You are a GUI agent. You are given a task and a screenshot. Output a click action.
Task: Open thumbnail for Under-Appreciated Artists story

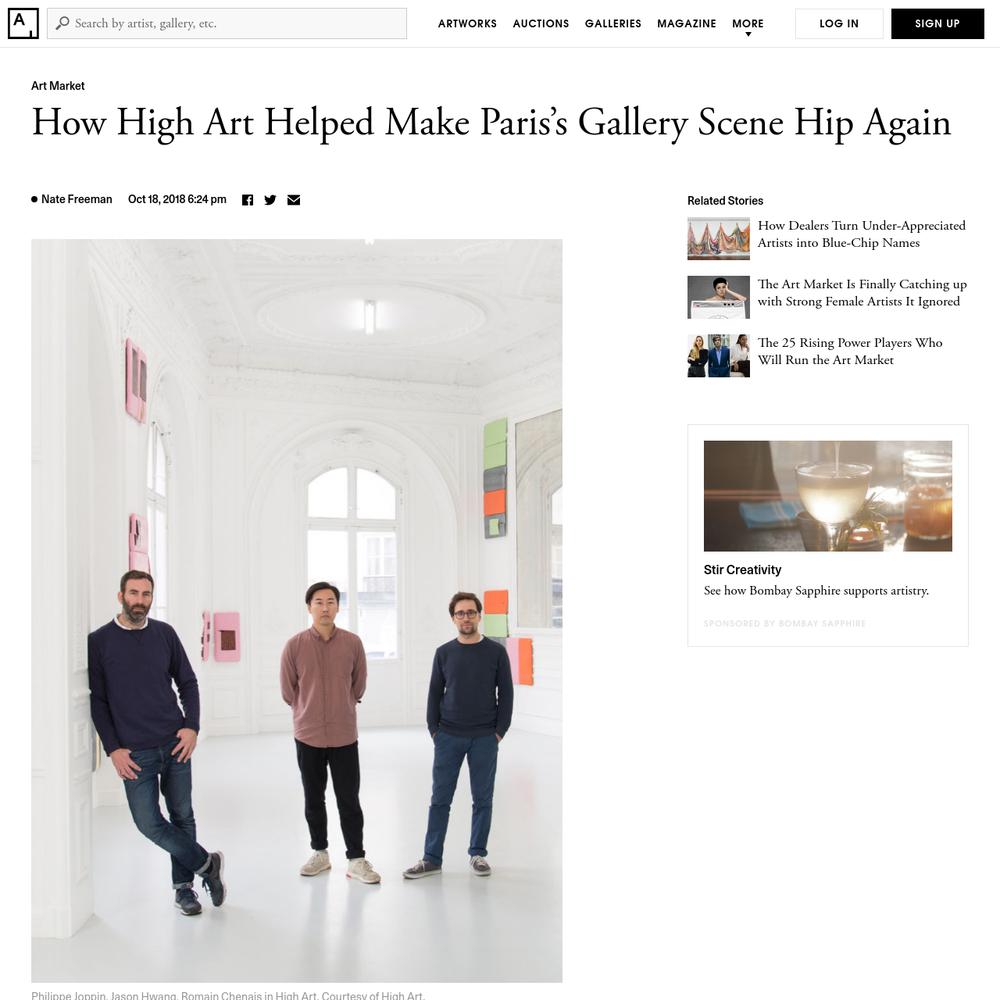pos(718,239)
